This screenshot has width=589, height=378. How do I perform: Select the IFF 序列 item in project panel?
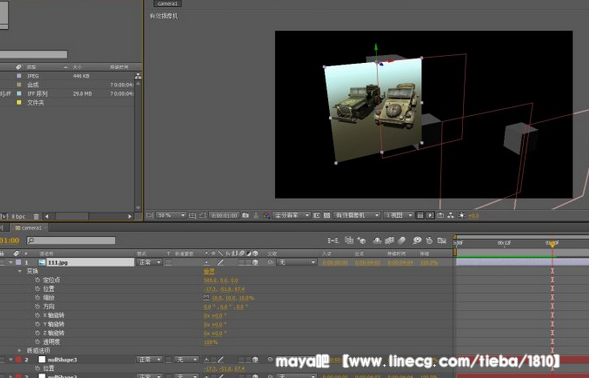pyautogui.click(x=38, y=94)
